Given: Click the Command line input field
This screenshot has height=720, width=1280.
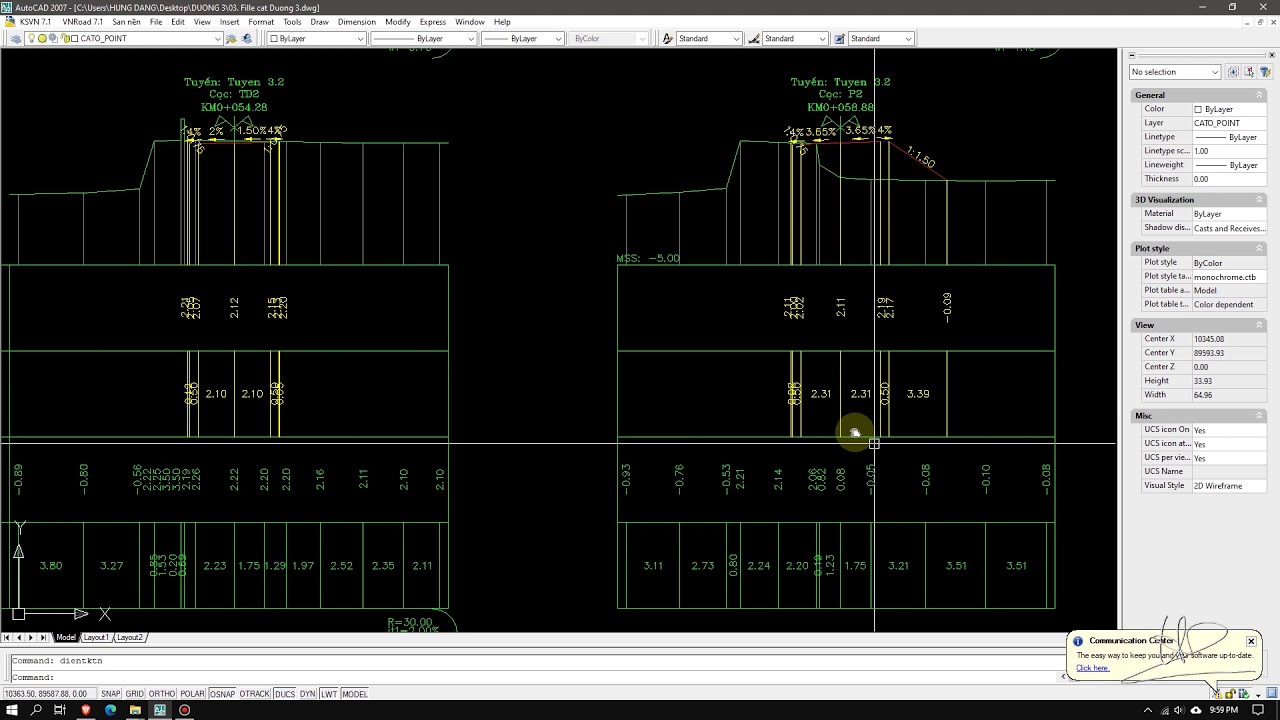Looking at the screenshot, I should click(560, 677).
